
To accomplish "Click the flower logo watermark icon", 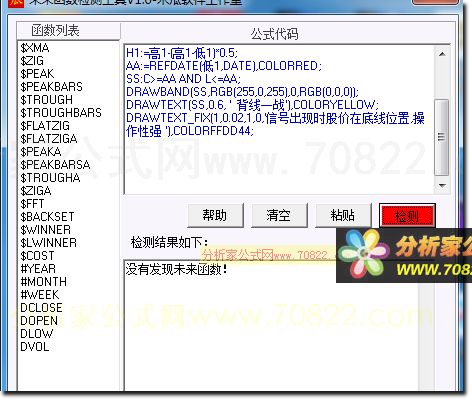I will point(364,254).
